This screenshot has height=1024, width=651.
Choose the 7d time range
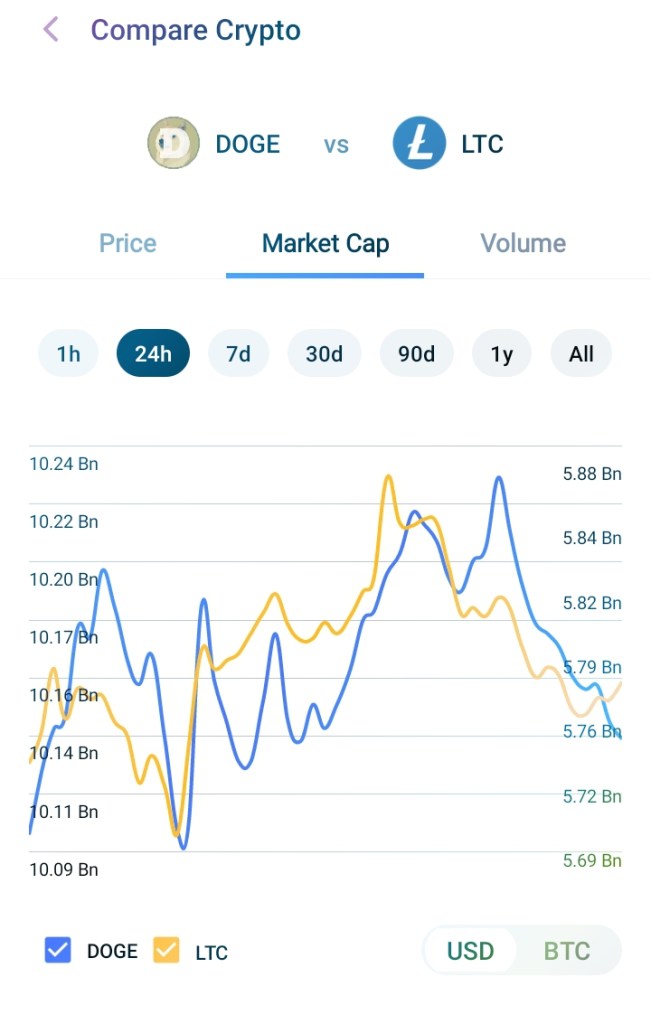pos(238,353)
